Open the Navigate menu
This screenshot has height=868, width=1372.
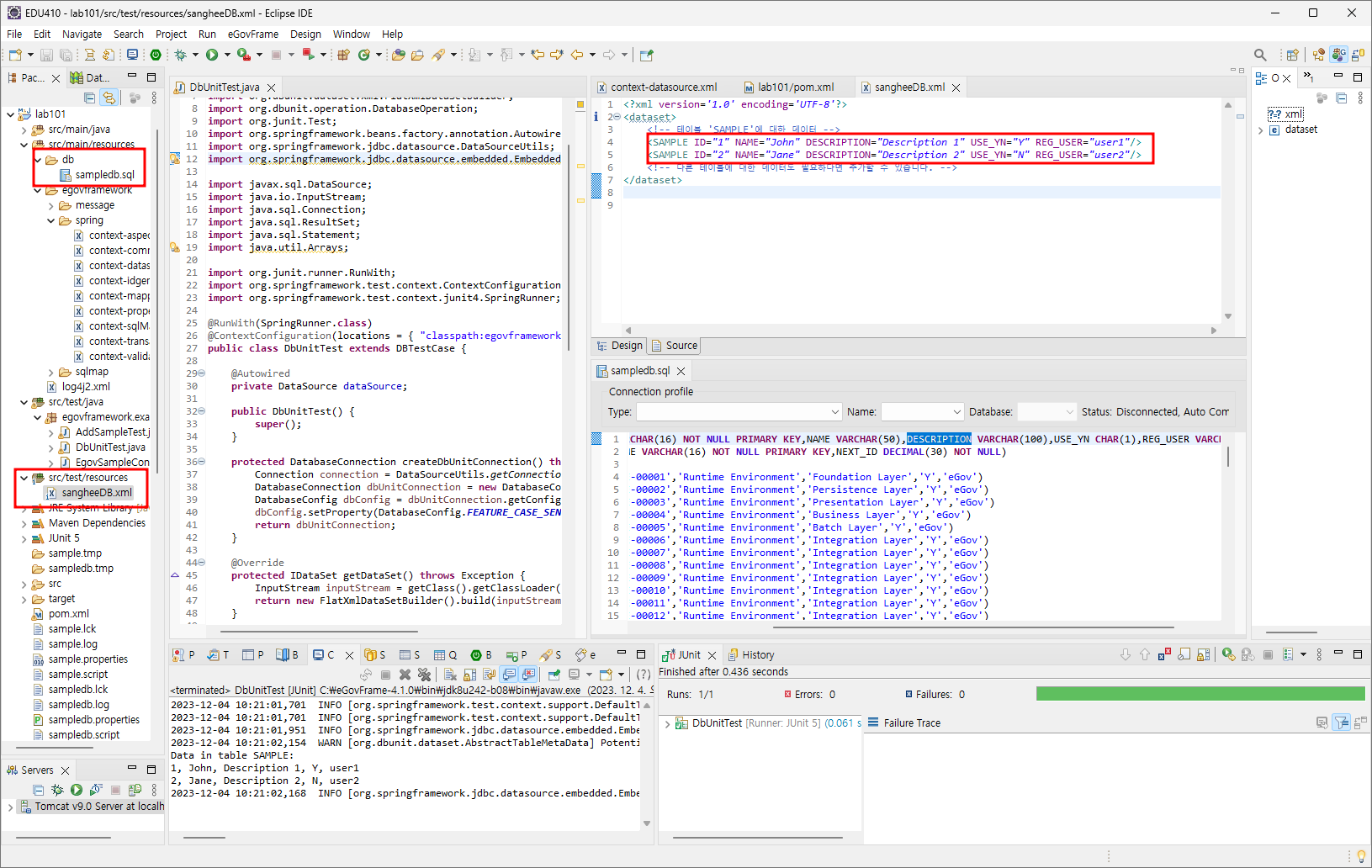point(82,34)
